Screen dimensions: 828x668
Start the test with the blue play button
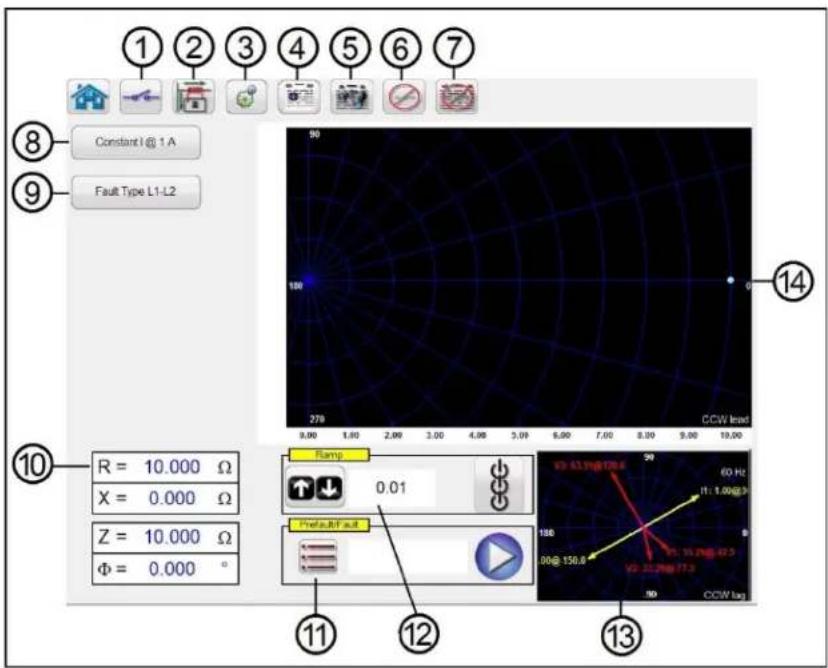coord(499,556)
